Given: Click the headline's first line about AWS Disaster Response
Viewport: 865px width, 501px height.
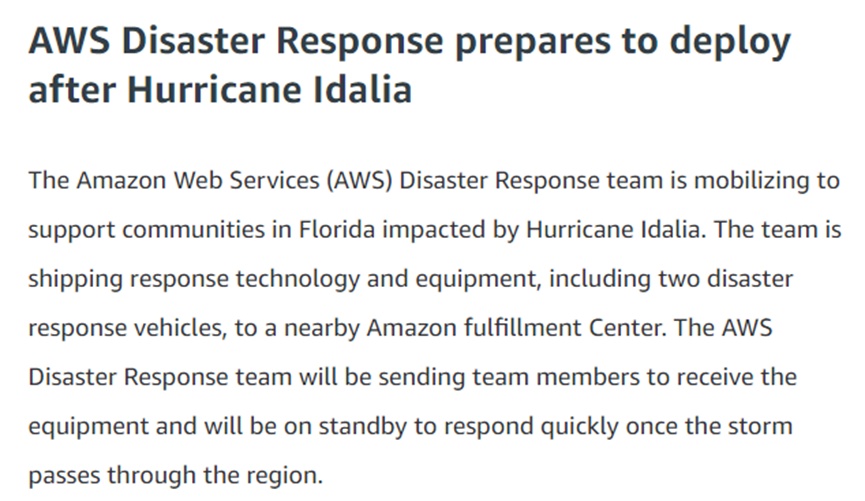Looking at the screenshot, I should click(410, 43).
